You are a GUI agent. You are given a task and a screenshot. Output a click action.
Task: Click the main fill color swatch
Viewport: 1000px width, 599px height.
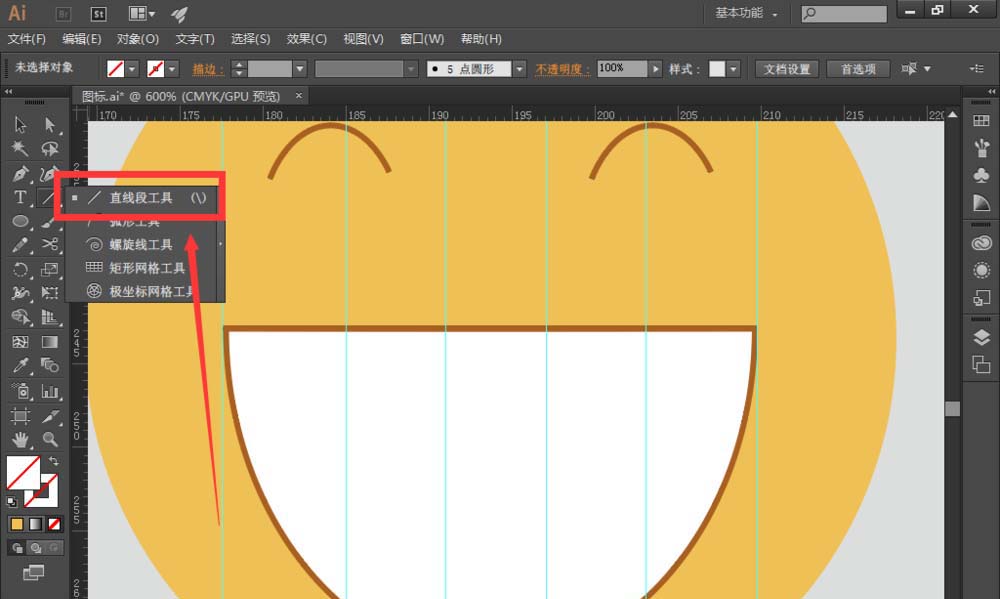23,472
